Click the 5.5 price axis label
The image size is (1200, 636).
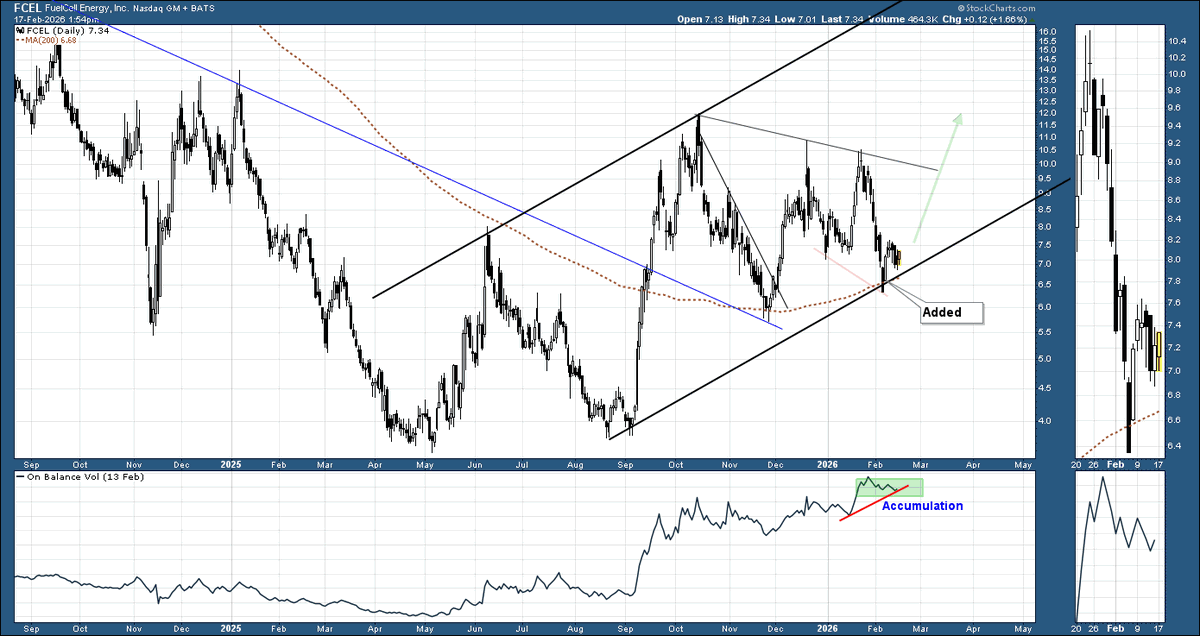click(x=1044, y=331)
